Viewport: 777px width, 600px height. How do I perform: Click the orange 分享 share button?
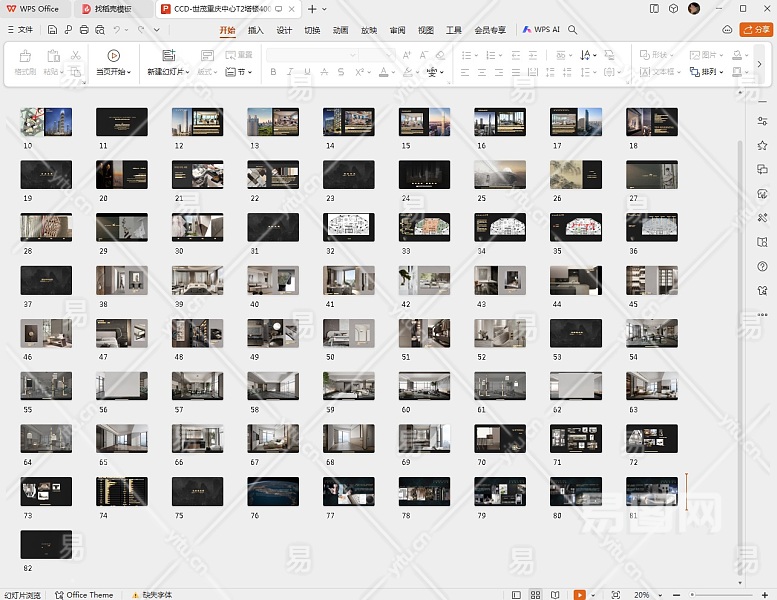click(755, 30)
